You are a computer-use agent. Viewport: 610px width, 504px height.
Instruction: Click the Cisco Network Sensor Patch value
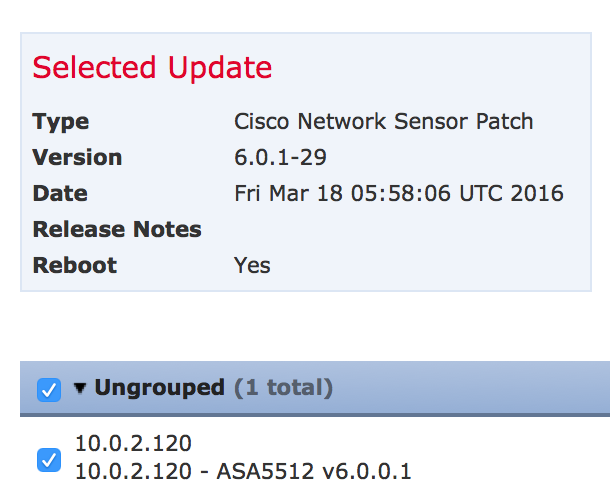tap(383, 122)
